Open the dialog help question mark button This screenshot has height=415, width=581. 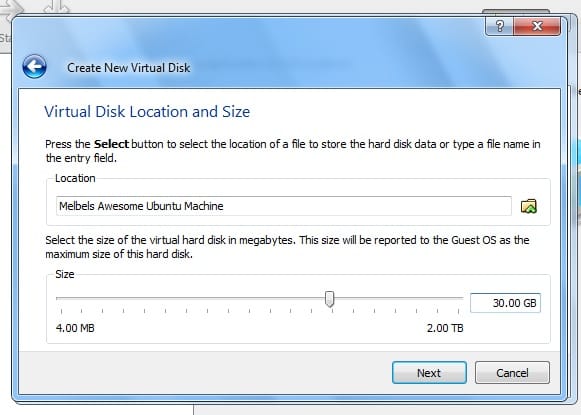click(499, 26)
